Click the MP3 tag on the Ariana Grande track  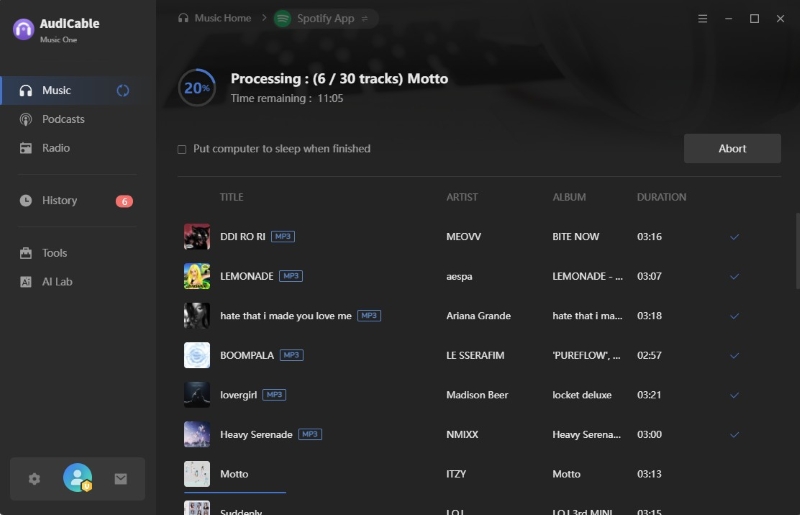[x=369, y=315]
